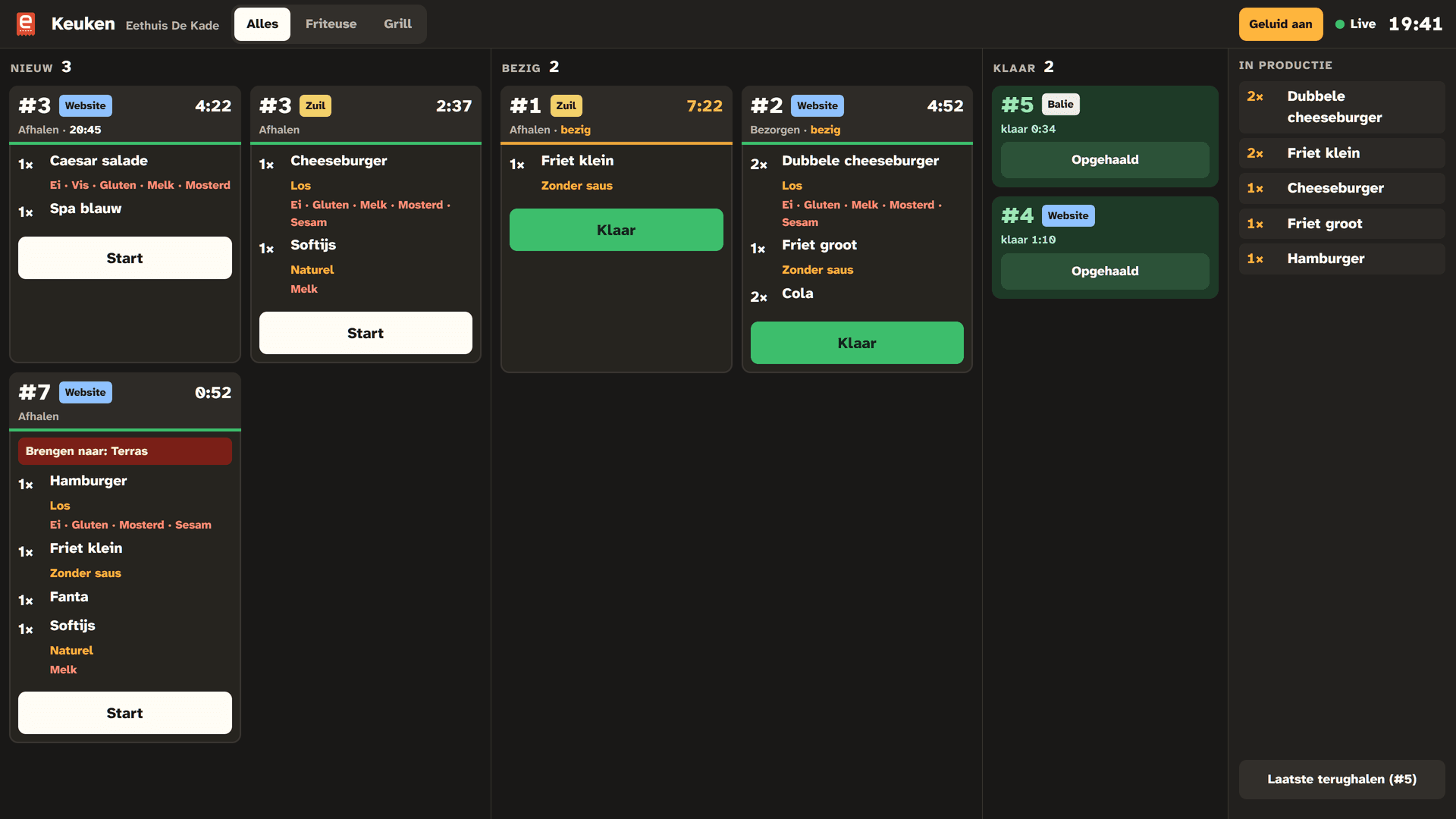
Task: Click the 19:41 clock display
Action: (1415, 24)
